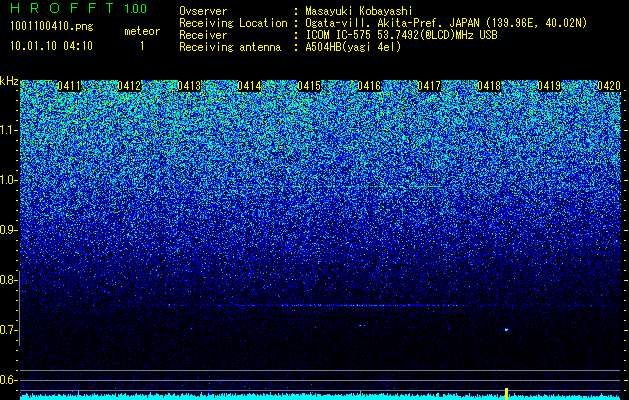Image resolution: width=629 pixels, height=400 pixels.
Task: Click the 0417 time marker
Action: (429, 86)
